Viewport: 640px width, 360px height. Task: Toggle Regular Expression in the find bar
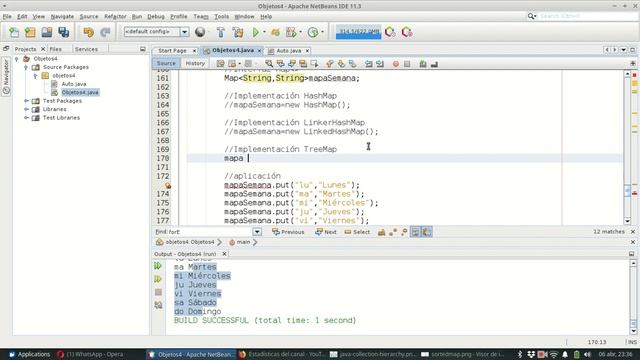pos(404,232)
